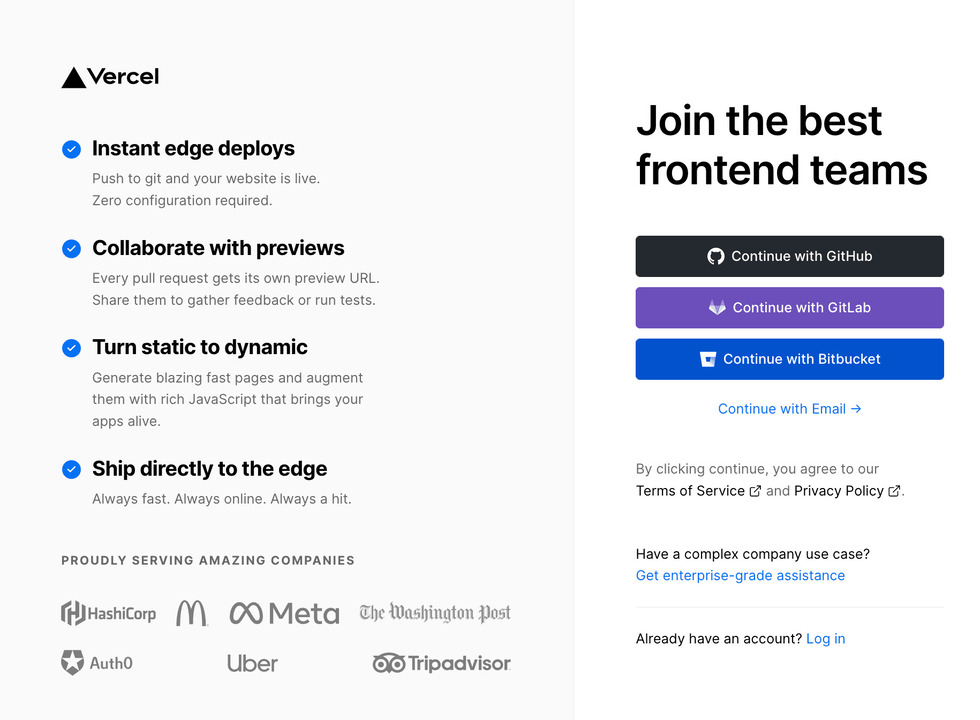The width and height of the screenshot is (980, 720).
Task: Follow the Log in link
Action: point(826,639)
